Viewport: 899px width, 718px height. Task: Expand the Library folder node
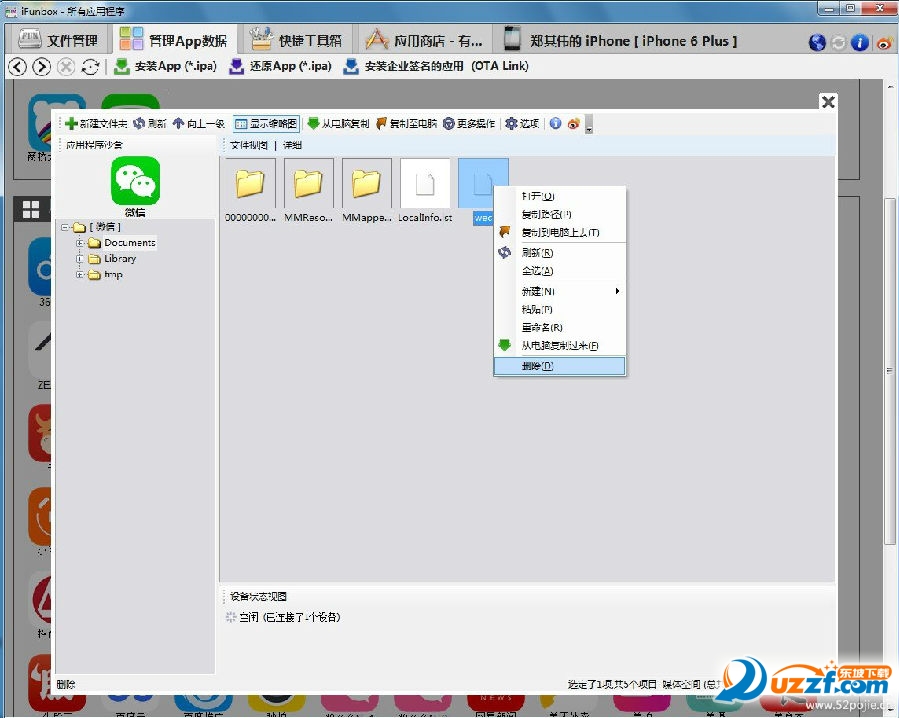[80, 259]
